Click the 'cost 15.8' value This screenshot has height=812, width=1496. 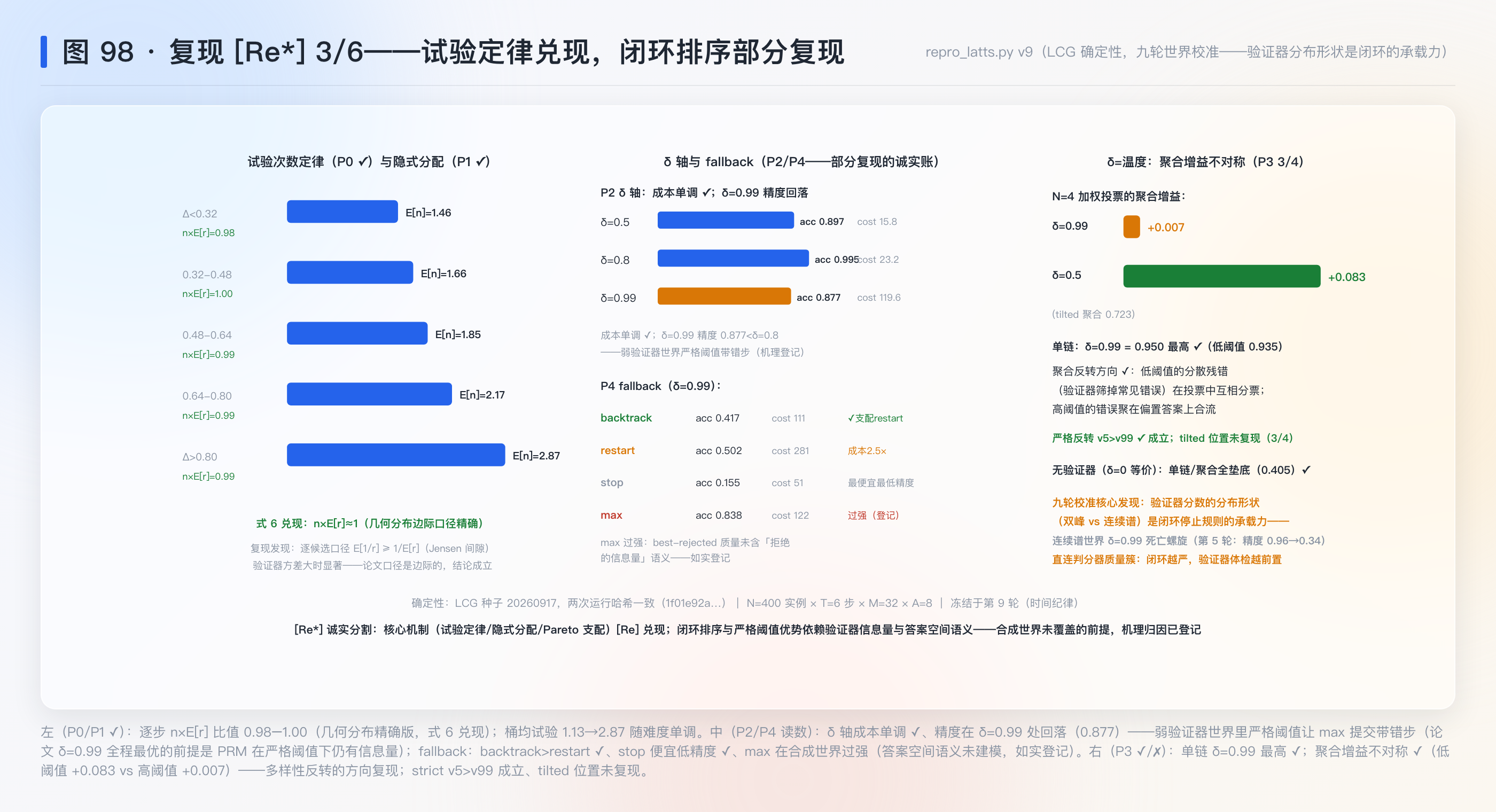click(877, 222)
